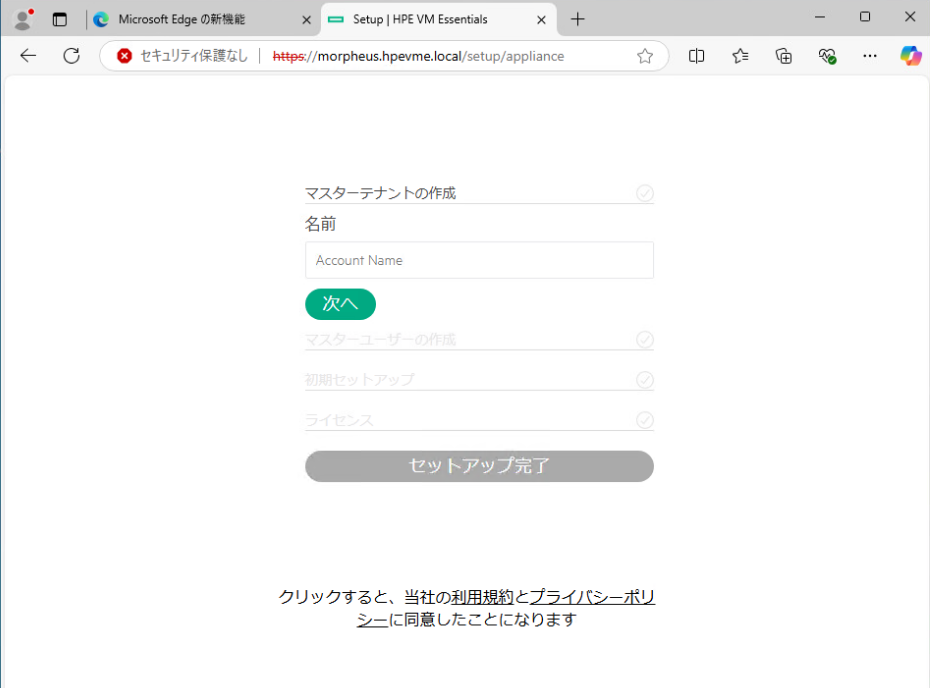Close the Microsoft Edge の新機能 tab
930x688 pixels.
click(307, 20)
